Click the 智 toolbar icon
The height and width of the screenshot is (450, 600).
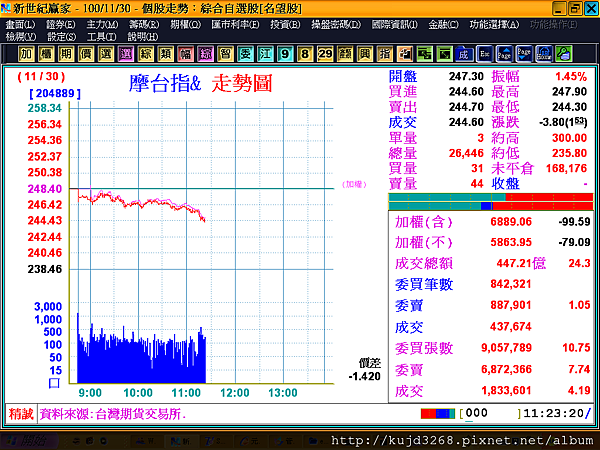click(x=225, y=54)
